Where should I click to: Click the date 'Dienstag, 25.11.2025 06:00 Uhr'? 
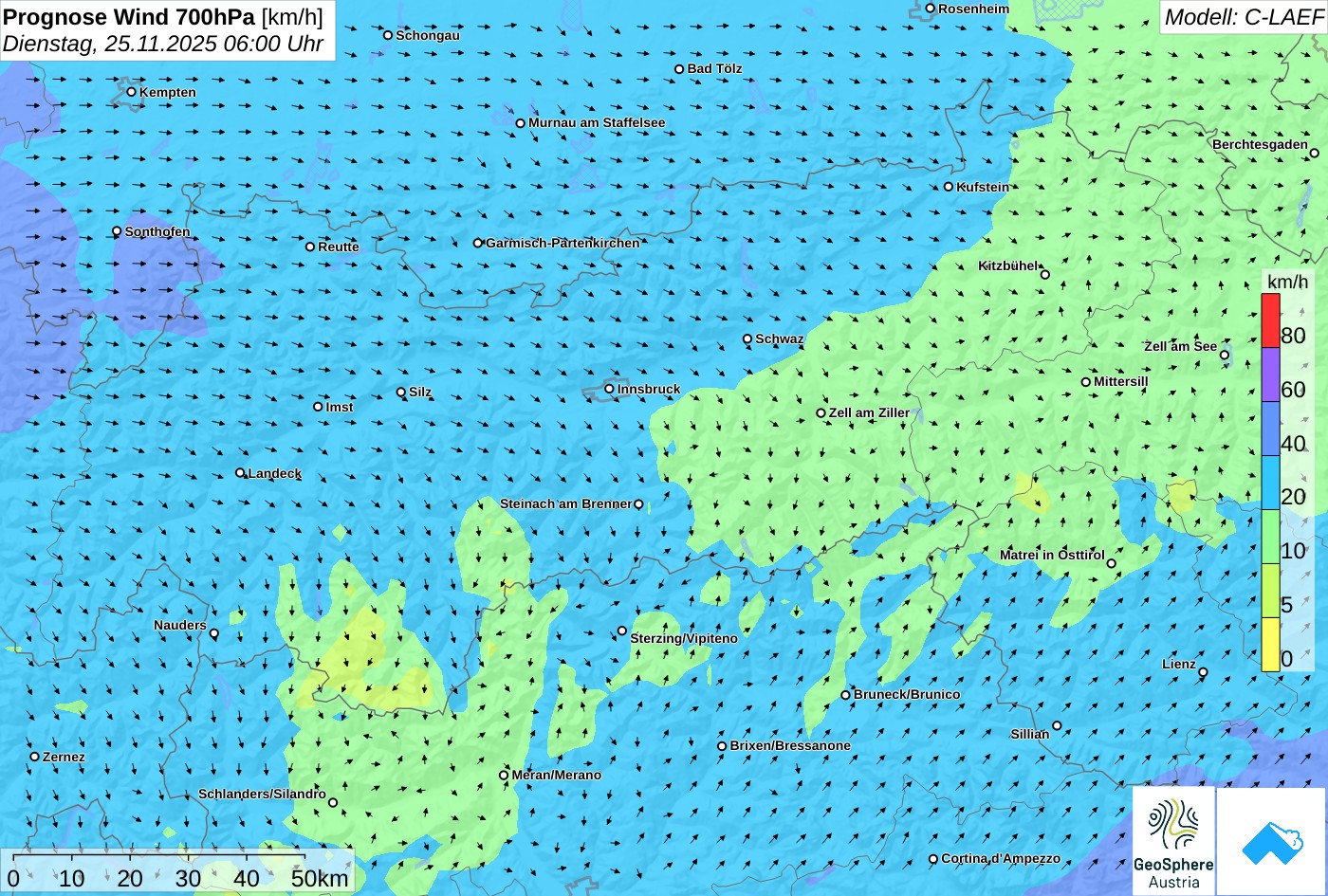(163, 44)
